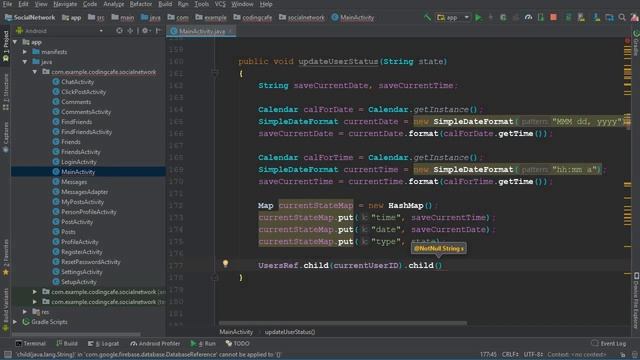Click the scroll-from-source target icon
Screen dimensions: 640x360
point(119,31)
